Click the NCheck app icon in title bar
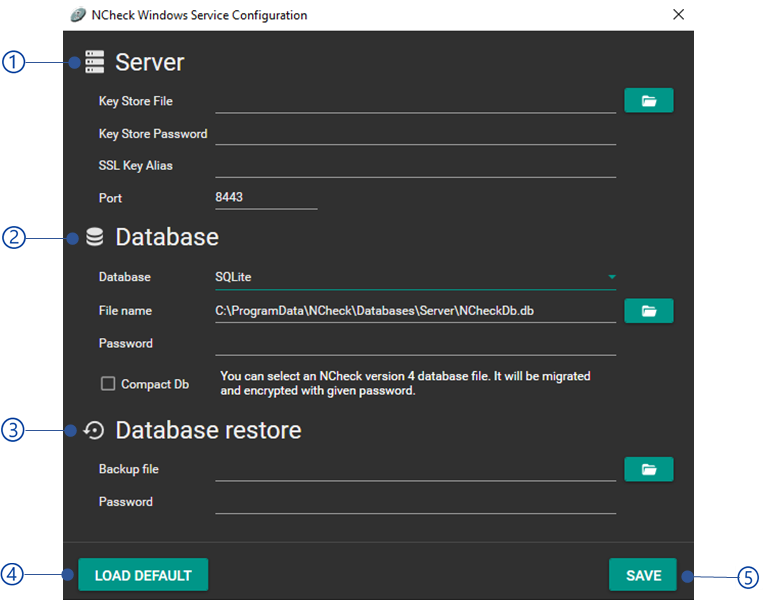The image size is (763, 600). pyautogui.click(x=78, y=15)
